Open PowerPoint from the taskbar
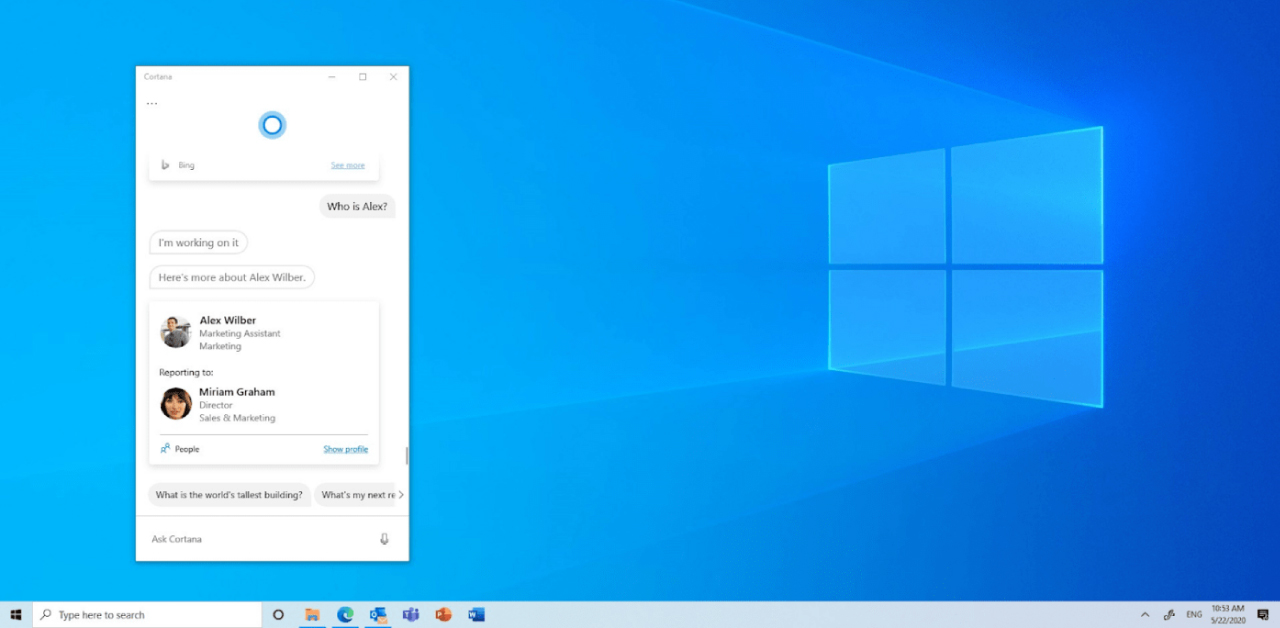The image size is (1280, 628). tap(444, 615)
